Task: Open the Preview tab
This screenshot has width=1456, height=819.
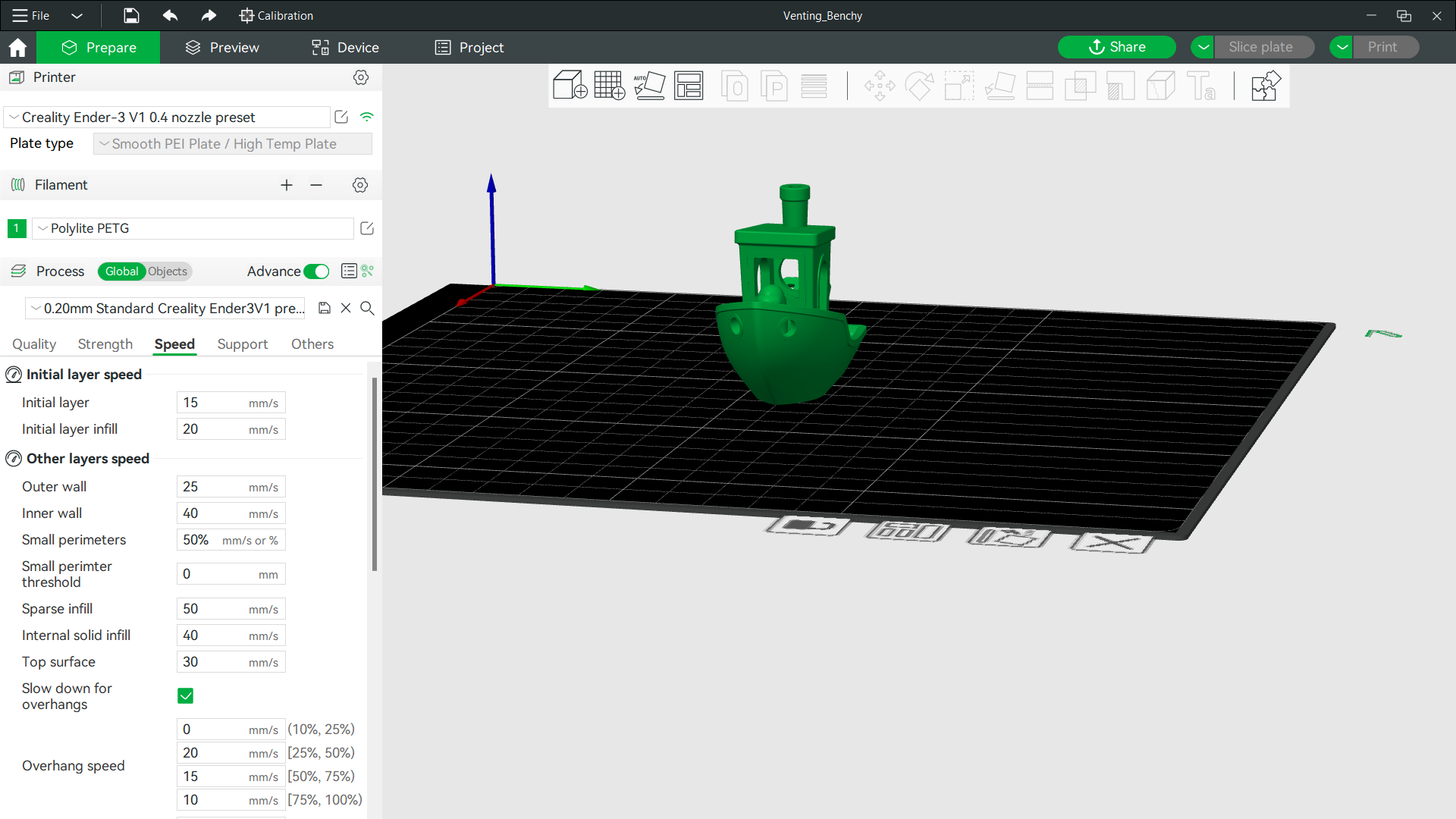Action: click(x=222, y=47)
